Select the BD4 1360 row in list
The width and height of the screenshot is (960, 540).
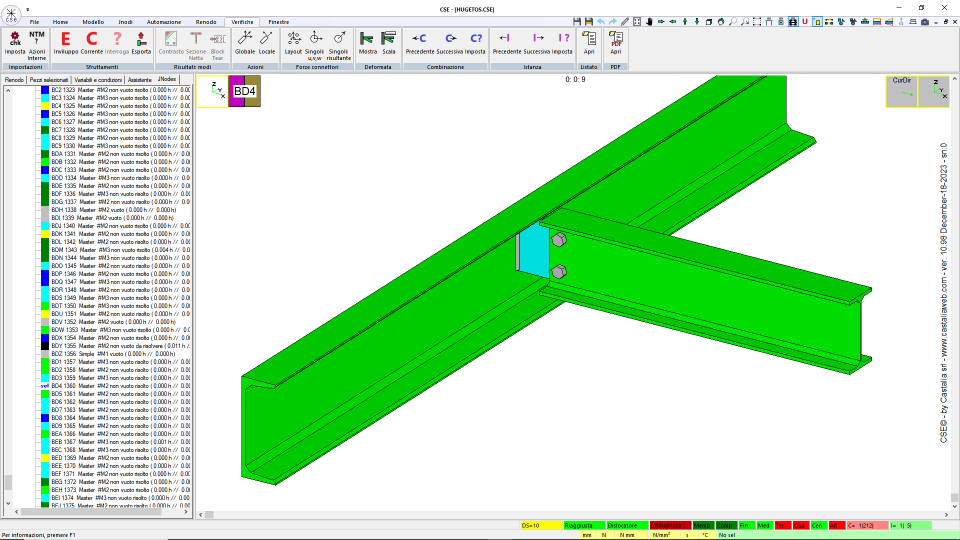[x=115, y=386]
